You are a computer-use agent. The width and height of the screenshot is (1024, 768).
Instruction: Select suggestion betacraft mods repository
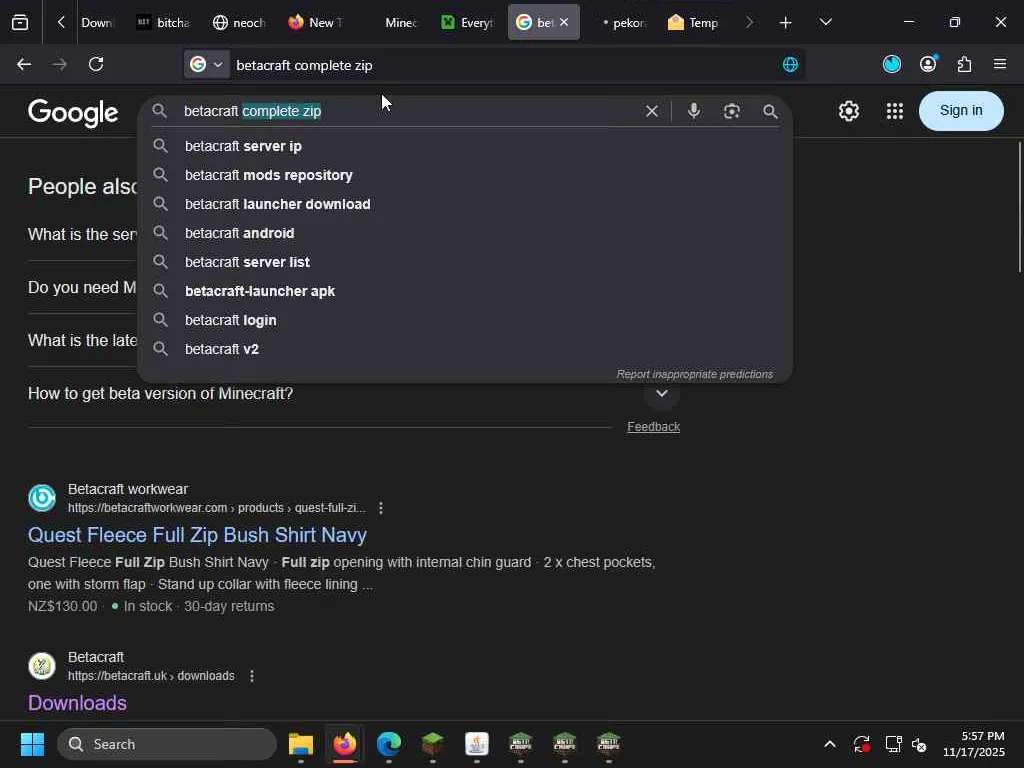point(465,175)
